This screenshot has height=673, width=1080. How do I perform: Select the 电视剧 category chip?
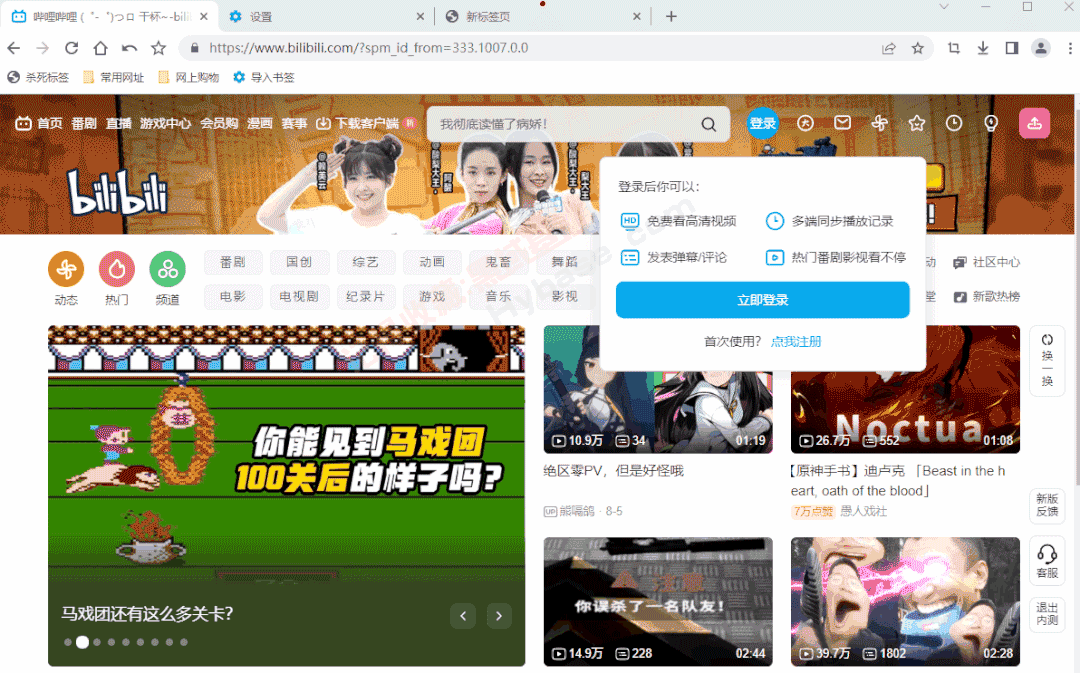point(299,297)
